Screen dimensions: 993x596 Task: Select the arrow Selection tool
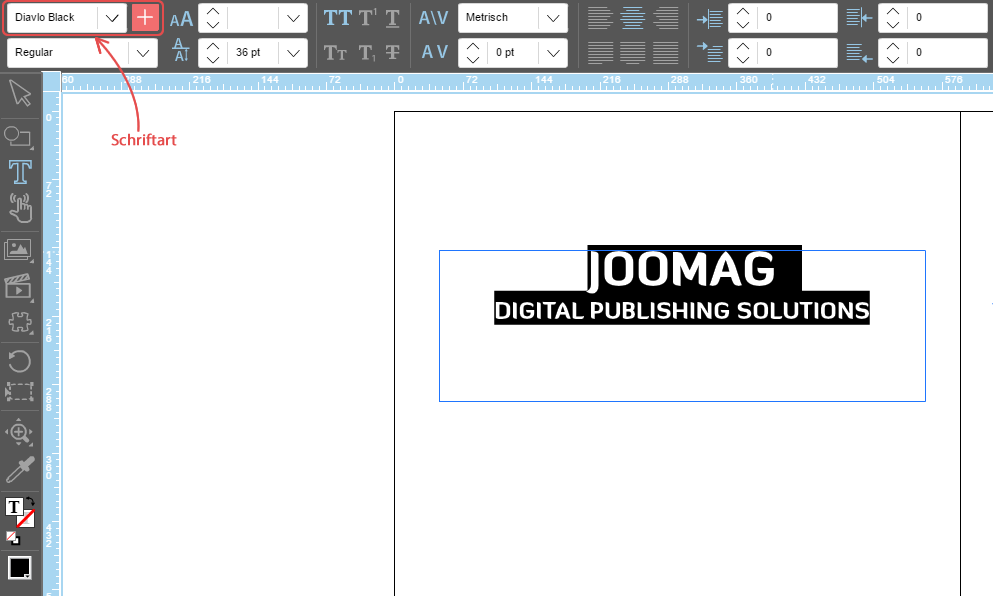(19, 95)
